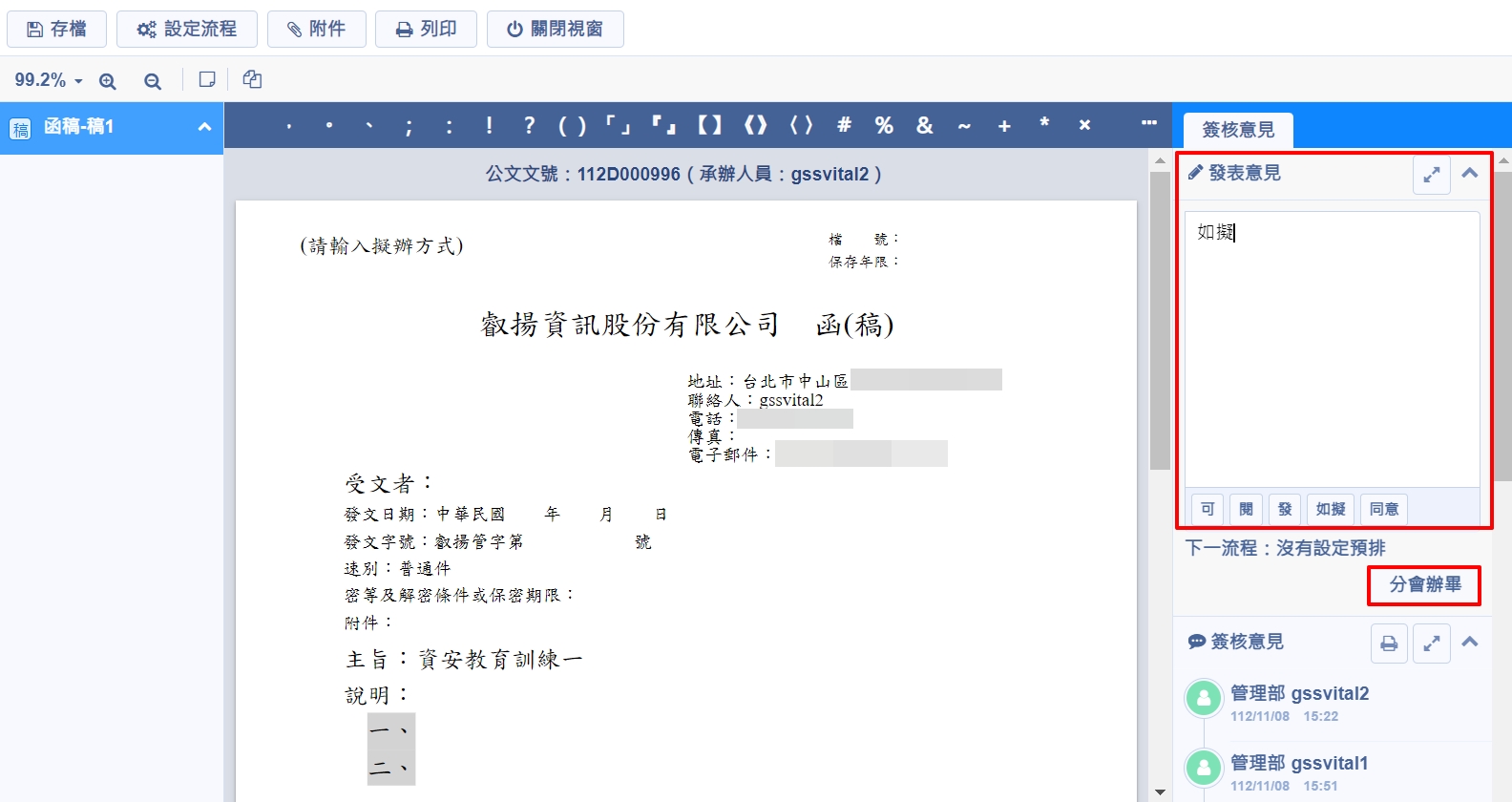Print the 簽核意見 history list
1512x802 pixels.
(1389, 644)
